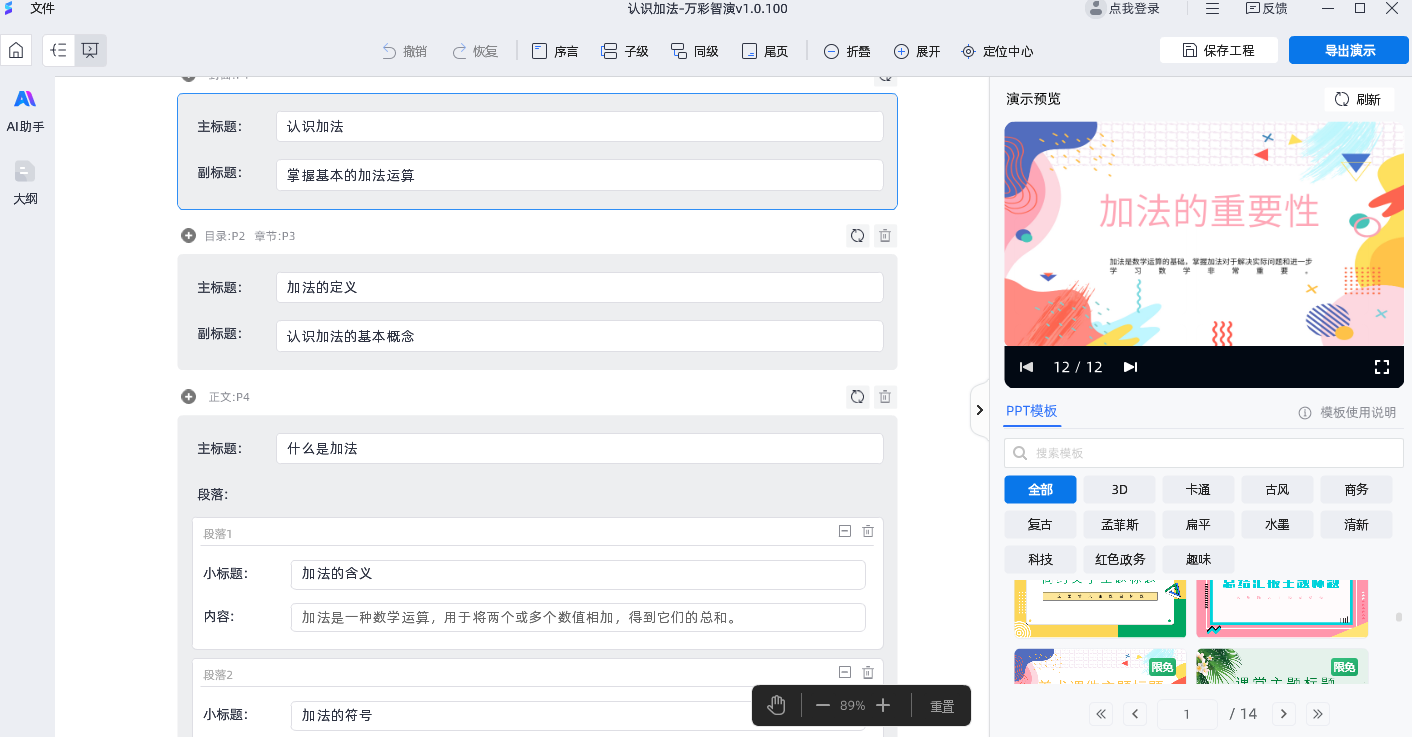The image size is (1412, 737).
Task: Open the AI助手 panel
Action: coord(25,110)
